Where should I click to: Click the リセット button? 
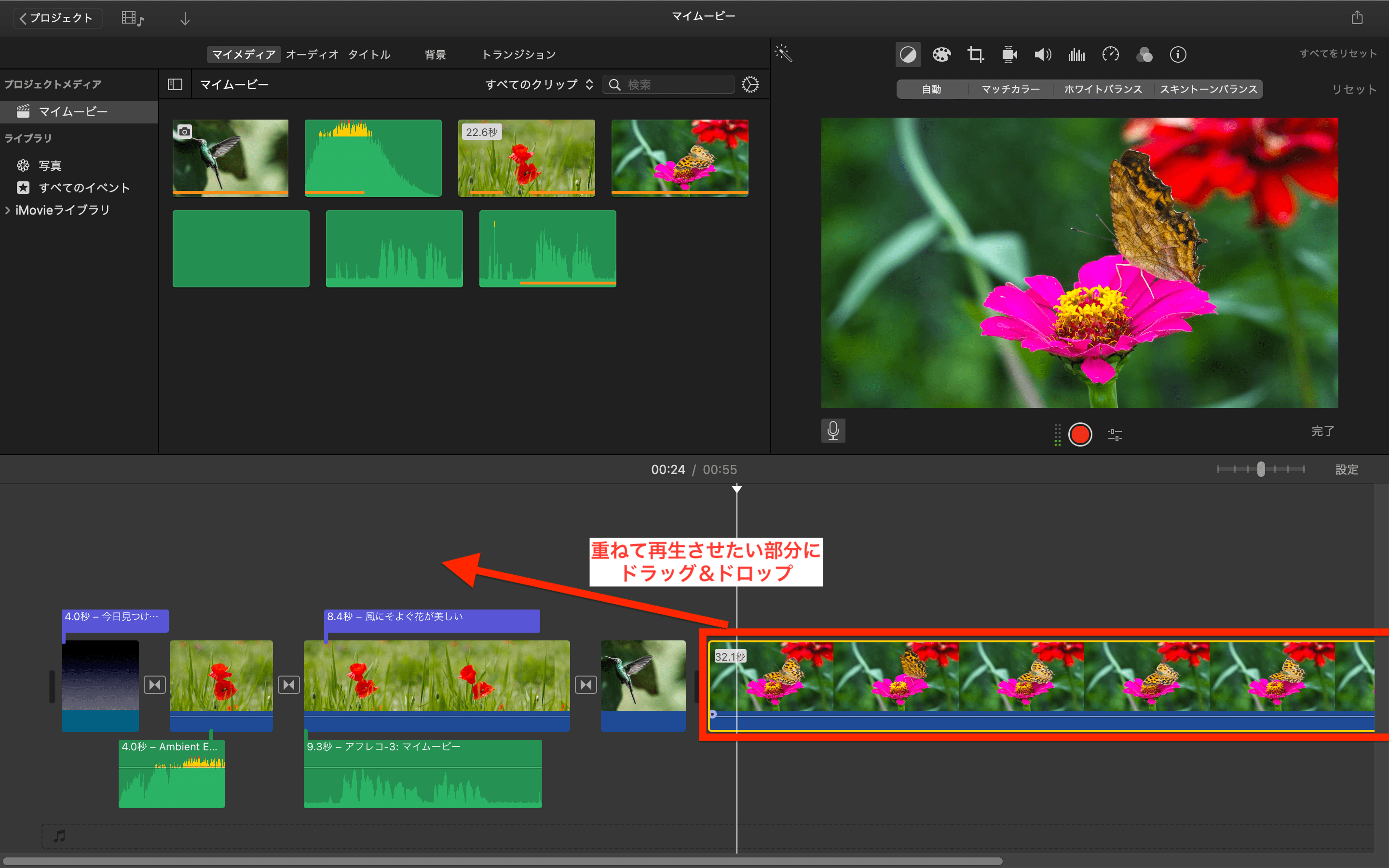1354,89
